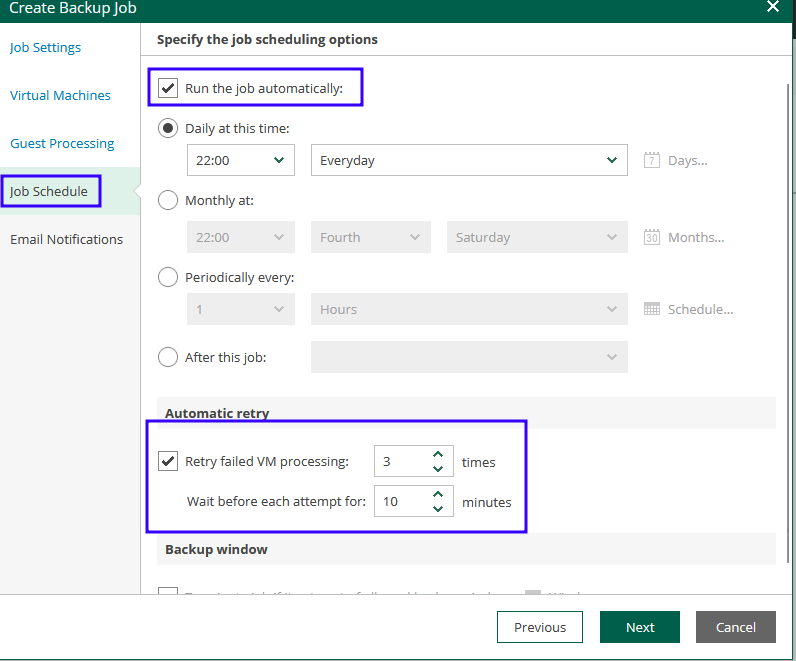Decrease retry times with down arrow

coord(438,469)
